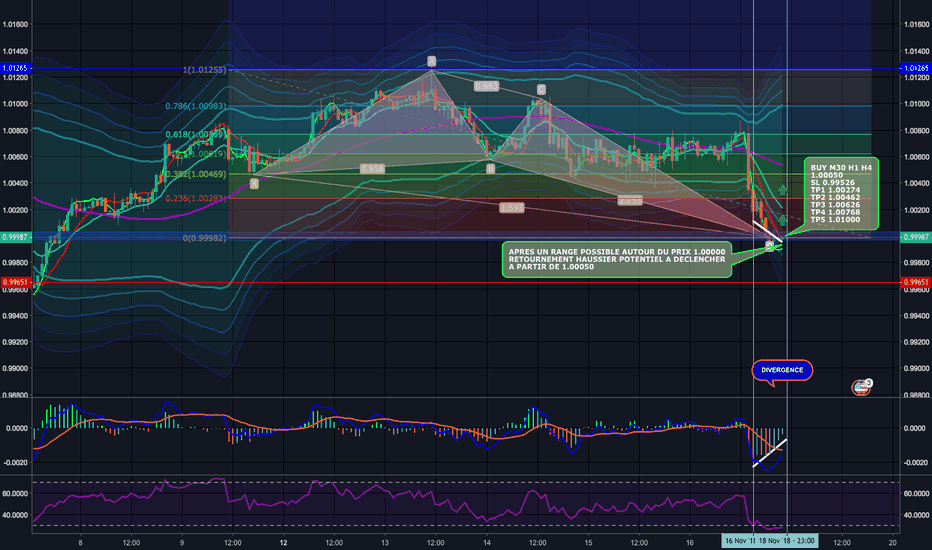
Task: Click the 0.683 pattern ratio label
Action: click(486, 86)
